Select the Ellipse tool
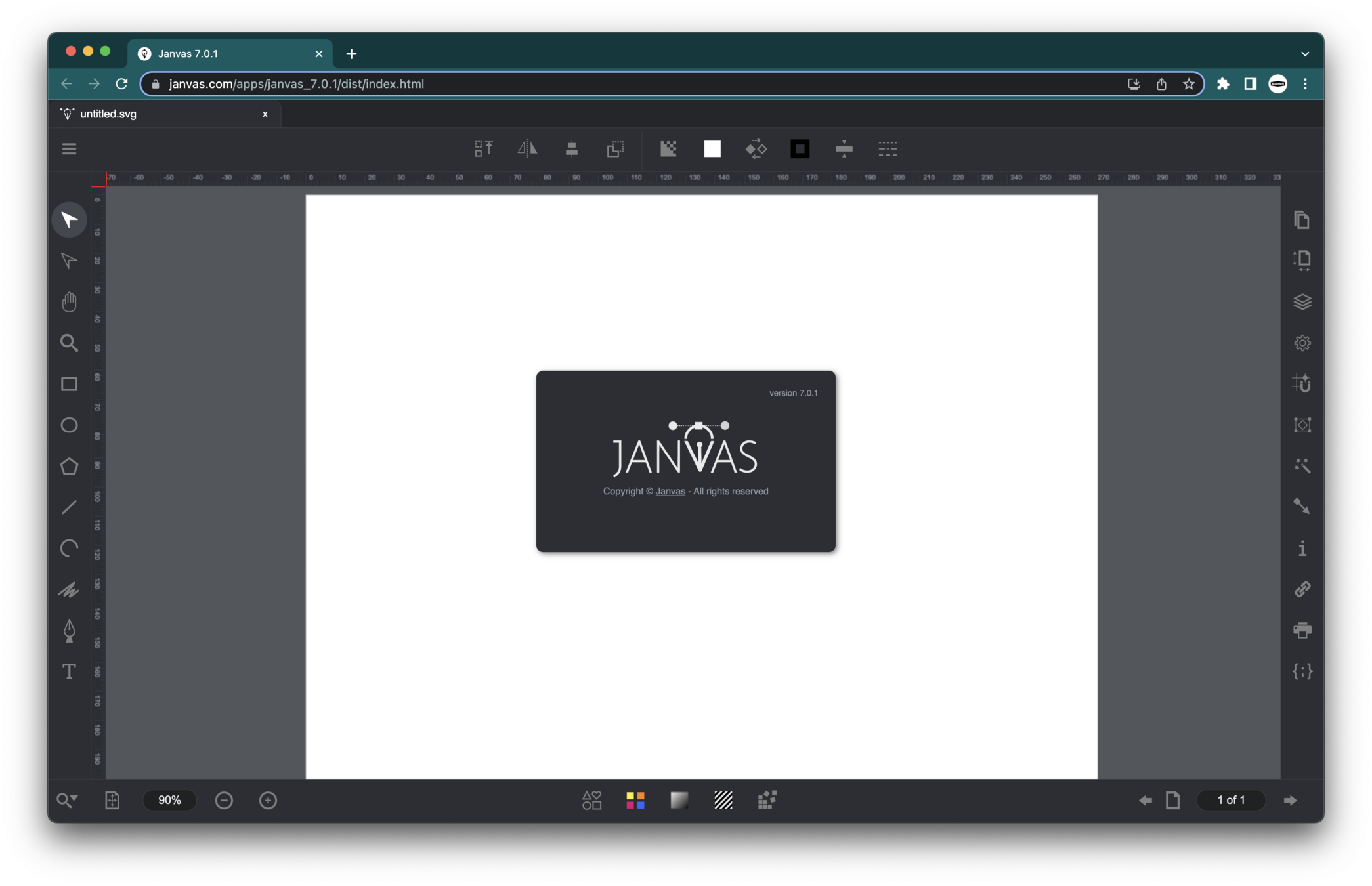Image resolution: width=1372 pixels, height=886 pixels. (x=69, y=425)
